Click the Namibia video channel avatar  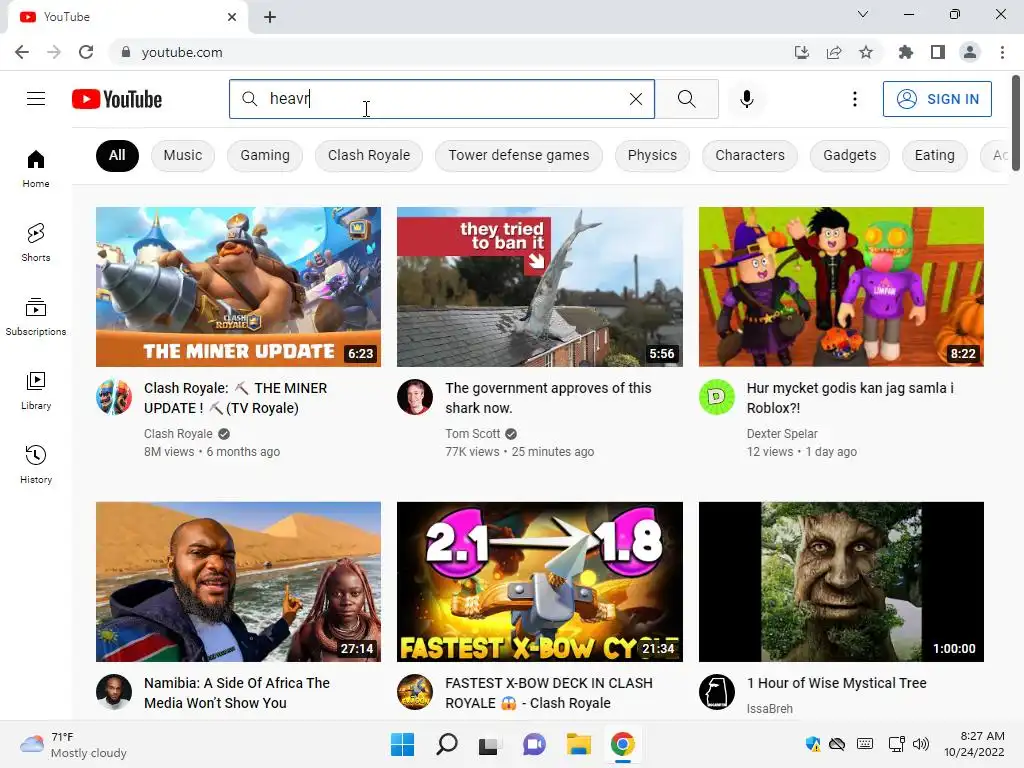click(x=114, y=692)
